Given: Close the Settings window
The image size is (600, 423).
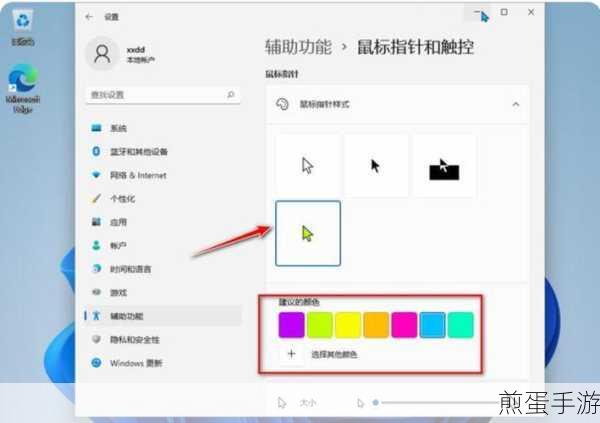Looking at the screenshot, I should coord(531,12).
